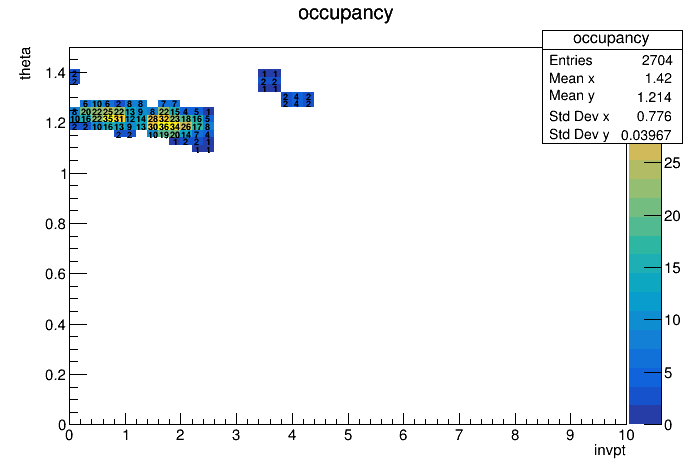Select the Std Dev x value 0.776
The image size is (696, 472).
pos(654,116)
